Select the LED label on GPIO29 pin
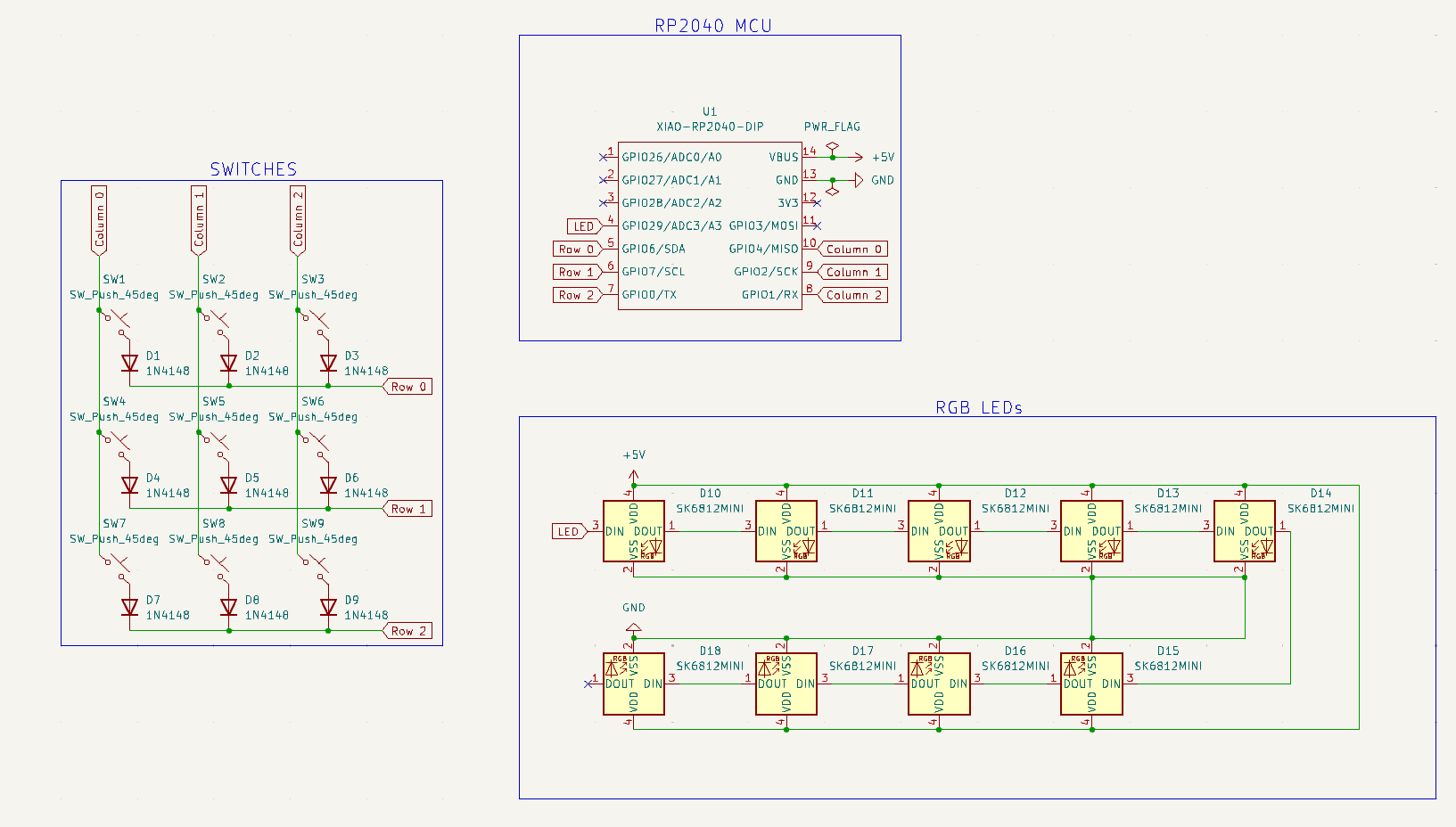The height and width of the screenshot is (827, 1456). 585,226
